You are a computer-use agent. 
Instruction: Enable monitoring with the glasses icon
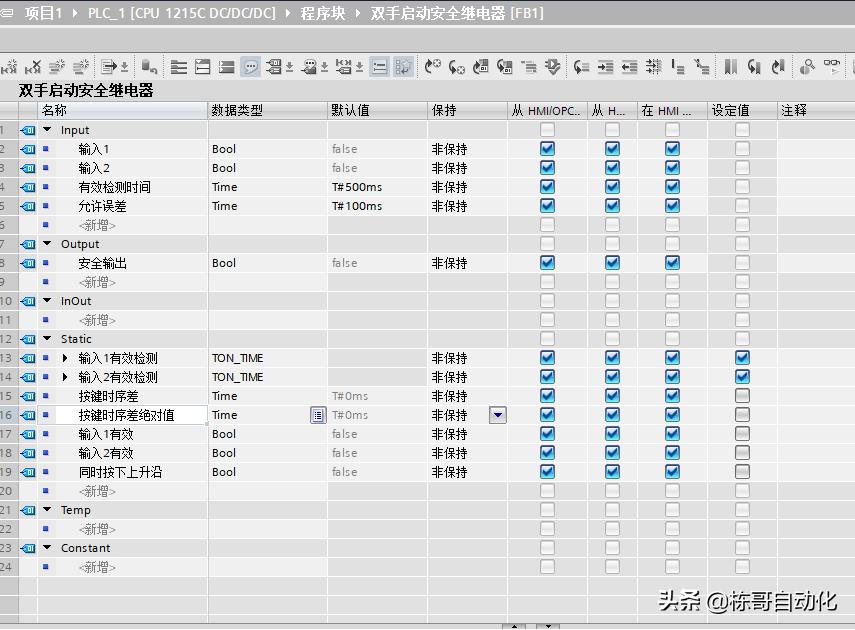click(831, 66)
